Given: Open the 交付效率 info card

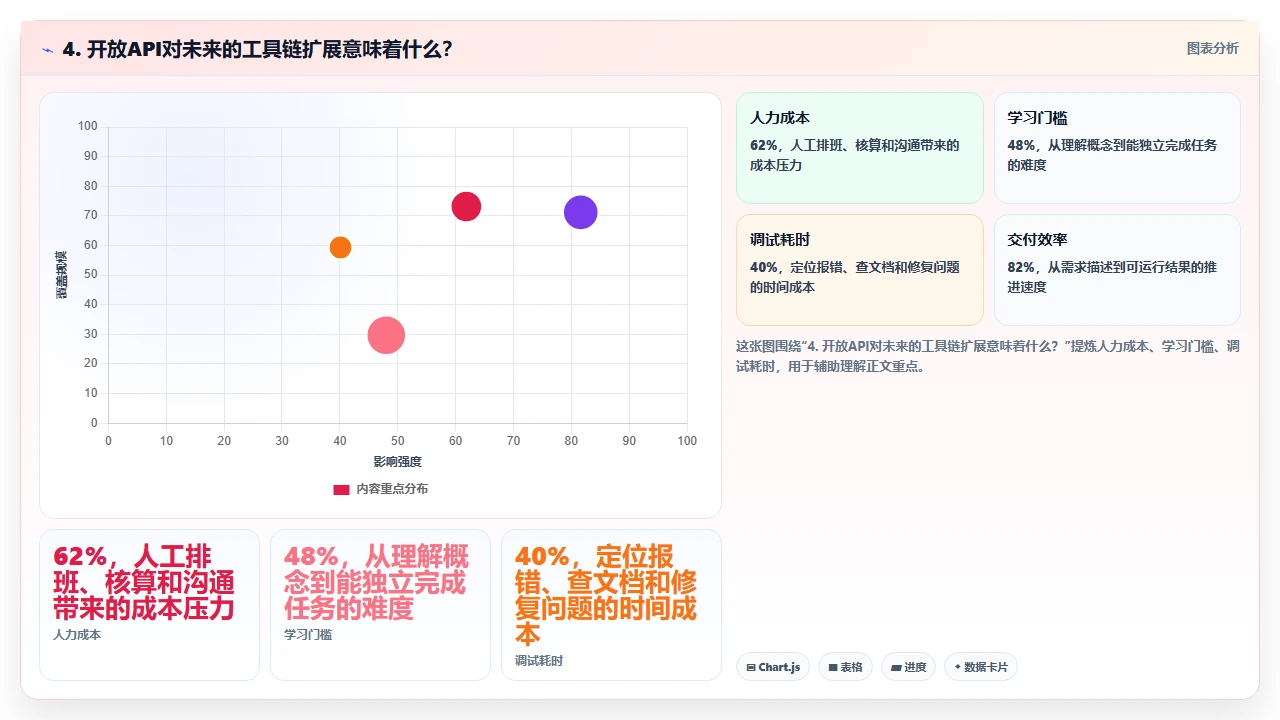Looking at the screenshot, I should coord(1117,270).
